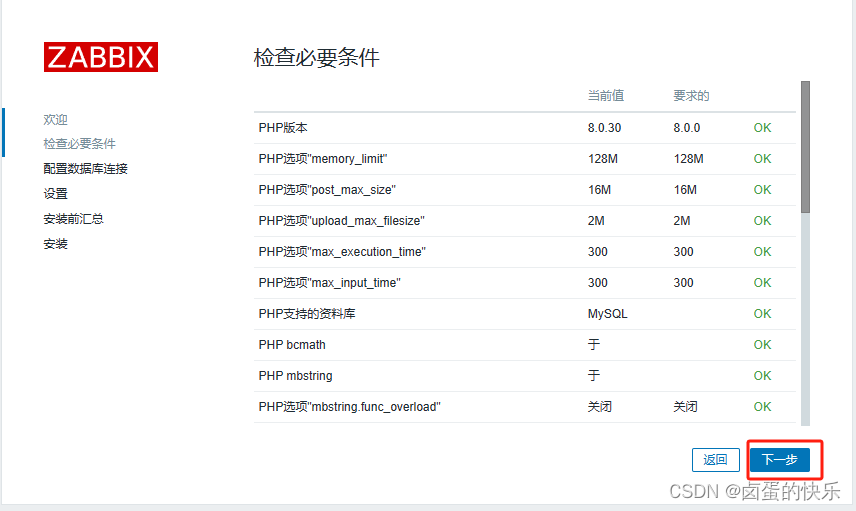Click the 检查必要条件 page heading

point(317,58)
